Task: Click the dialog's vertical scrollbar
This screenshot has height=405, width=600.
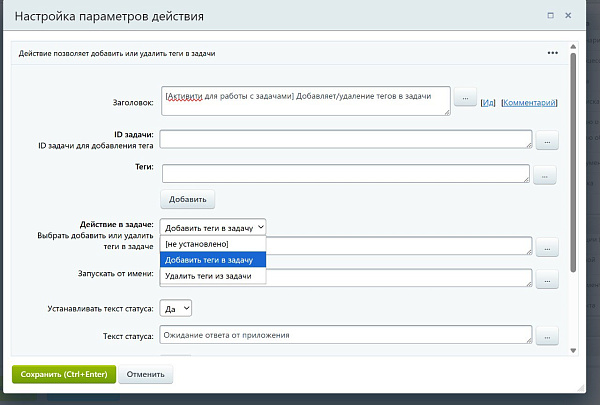Action: point(573,160)
